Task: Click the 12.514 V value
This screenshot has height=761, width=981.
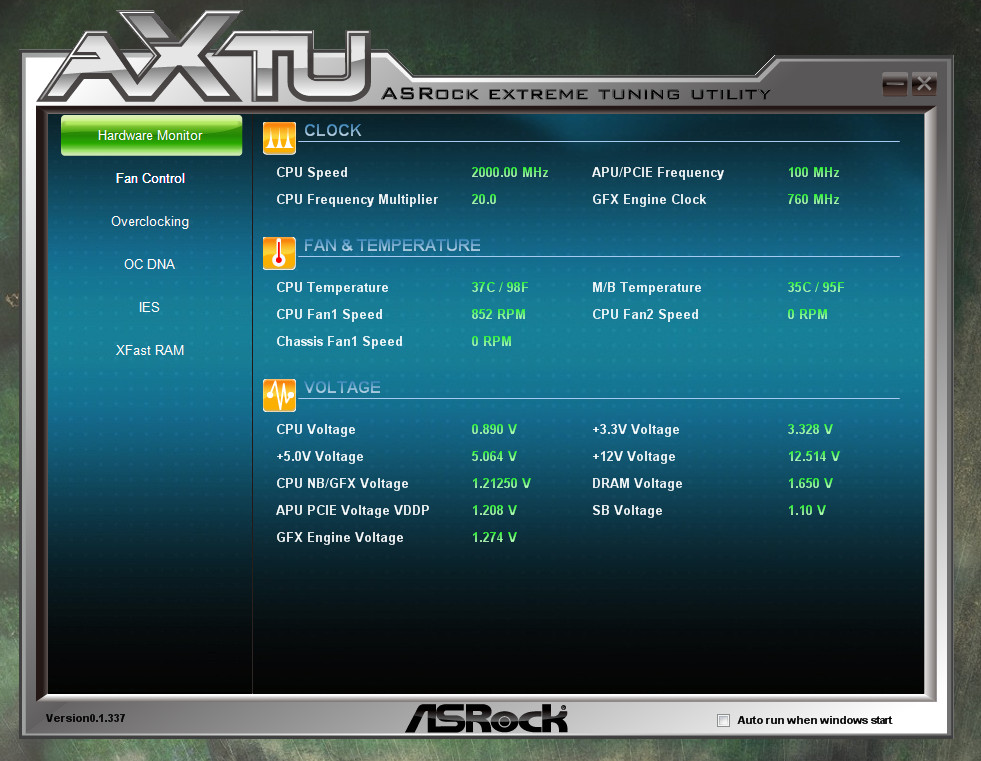Action: pos(814,456)
